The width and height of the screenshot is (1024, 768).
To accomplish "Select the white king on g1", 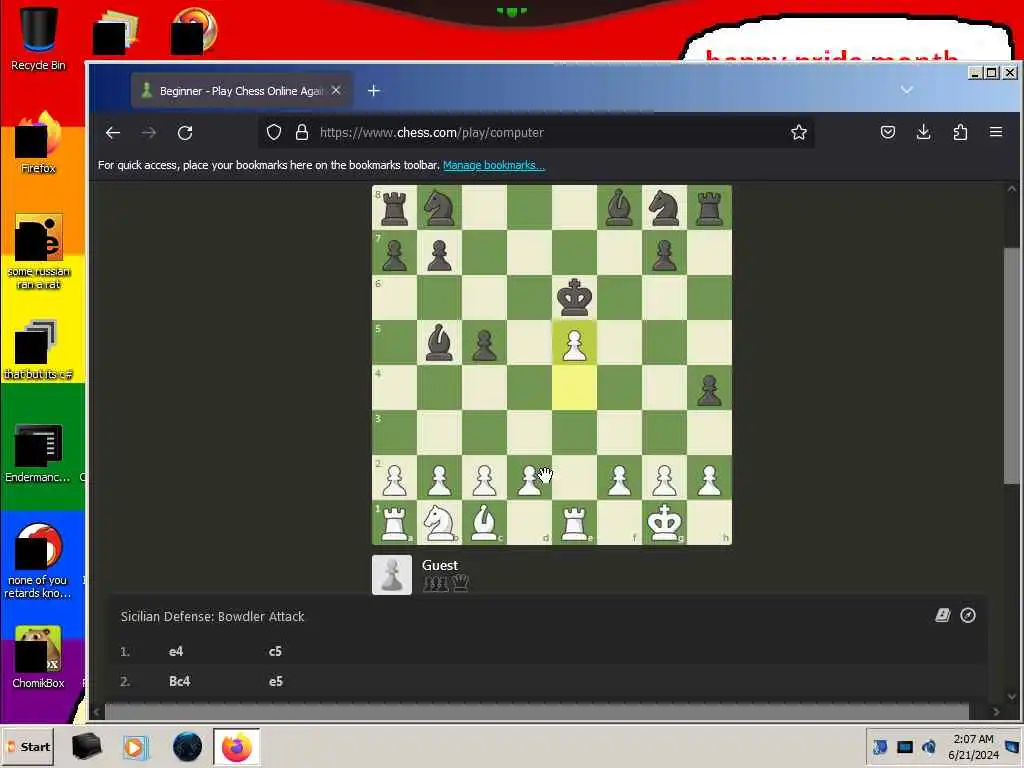I will click(664, 522).
